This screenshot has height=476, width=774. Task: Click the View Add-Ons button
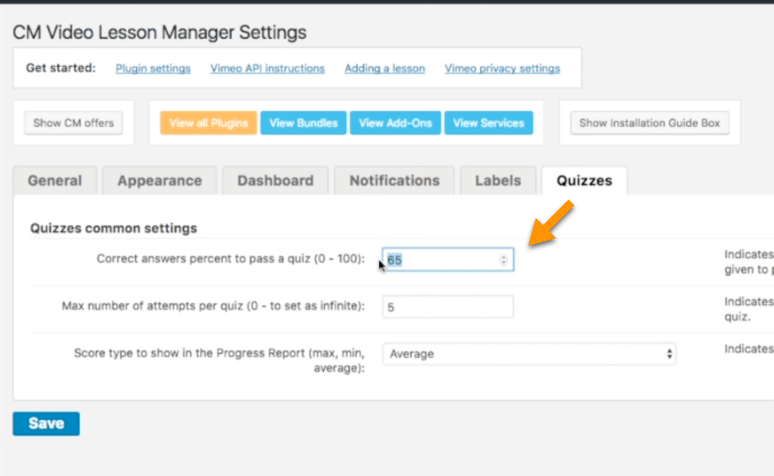395,124
